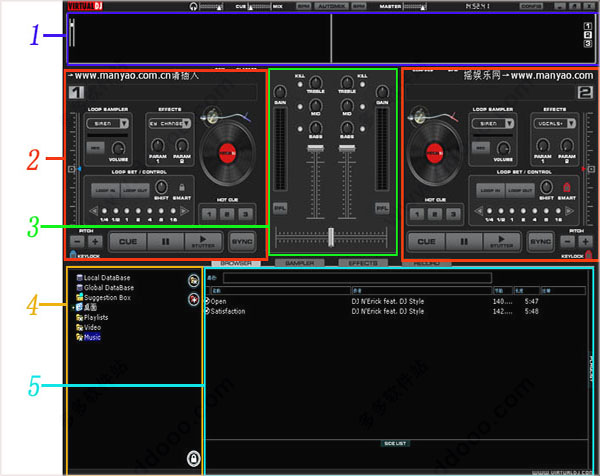600x476 pixels.
Task: Shift deck 1 loop length left arrow
Action: (x=93, y=211)
